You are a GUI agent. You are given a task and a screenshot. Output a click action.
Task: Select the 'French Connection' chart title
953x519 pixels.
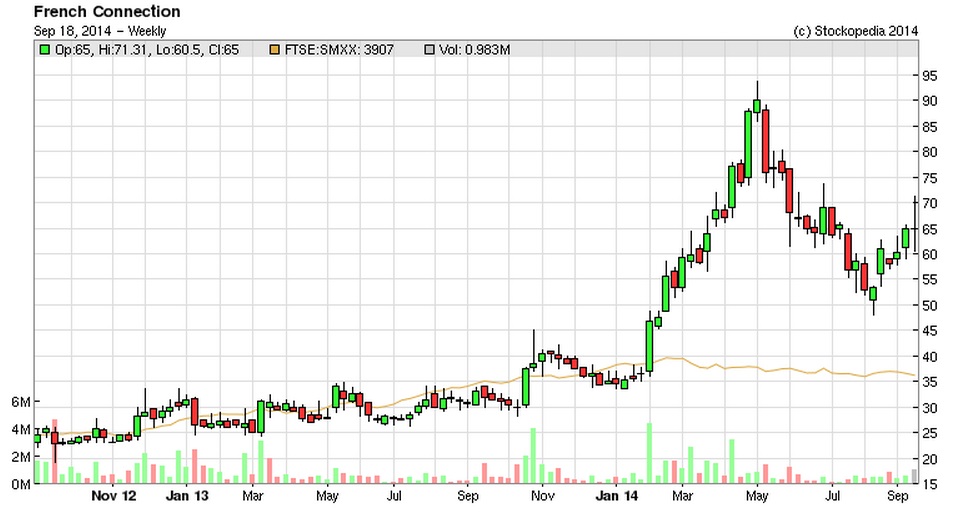(107, 12)
